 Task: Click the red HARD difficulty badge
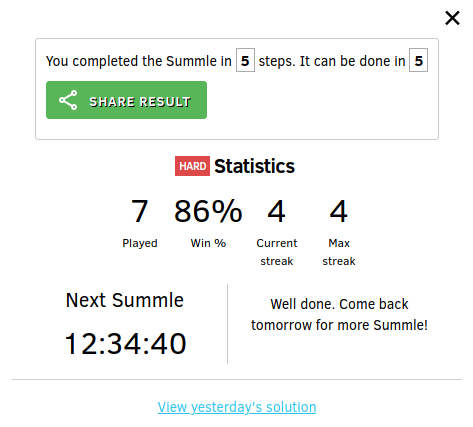[x=192, y=166]
